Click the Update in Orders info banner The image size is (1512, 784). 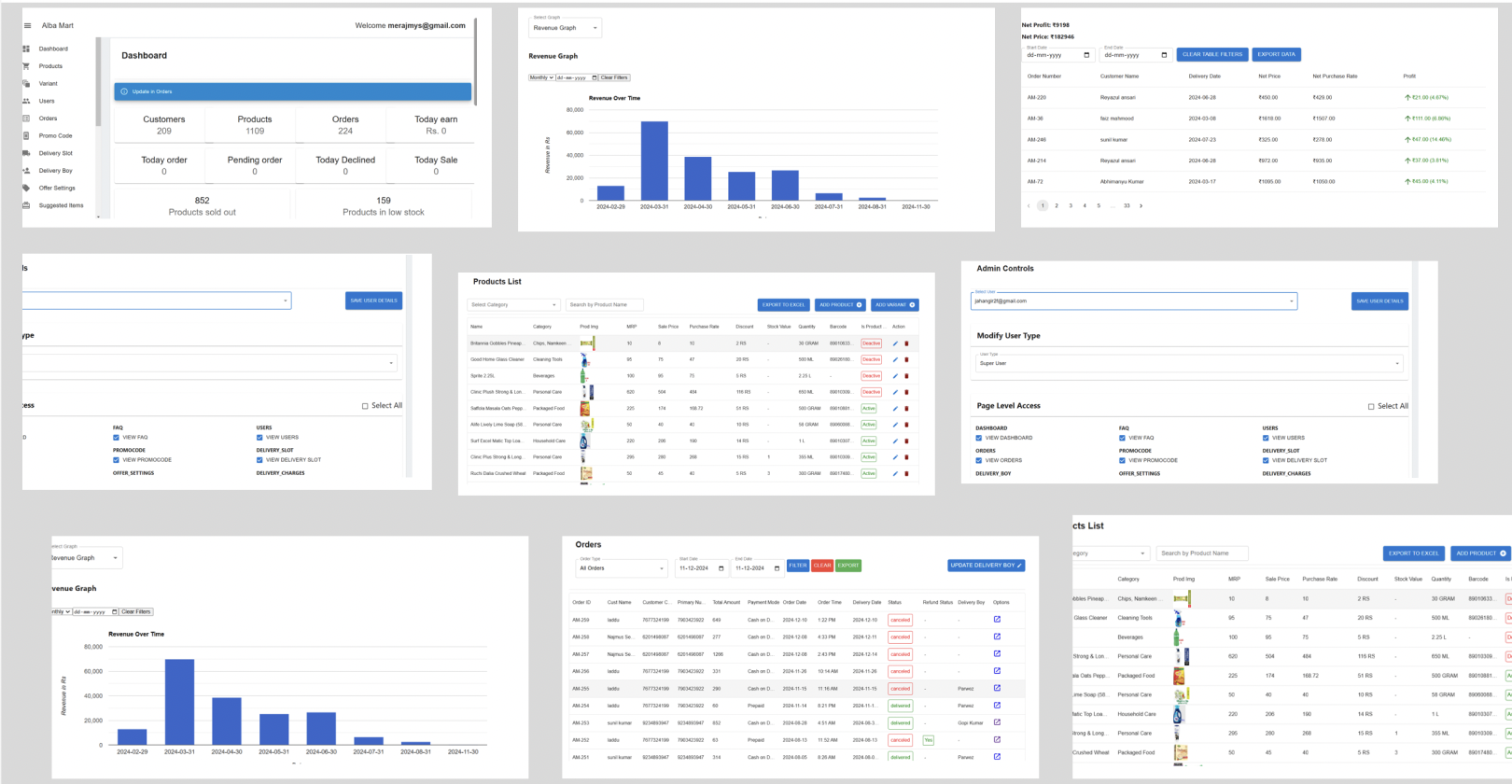(293, 91)
